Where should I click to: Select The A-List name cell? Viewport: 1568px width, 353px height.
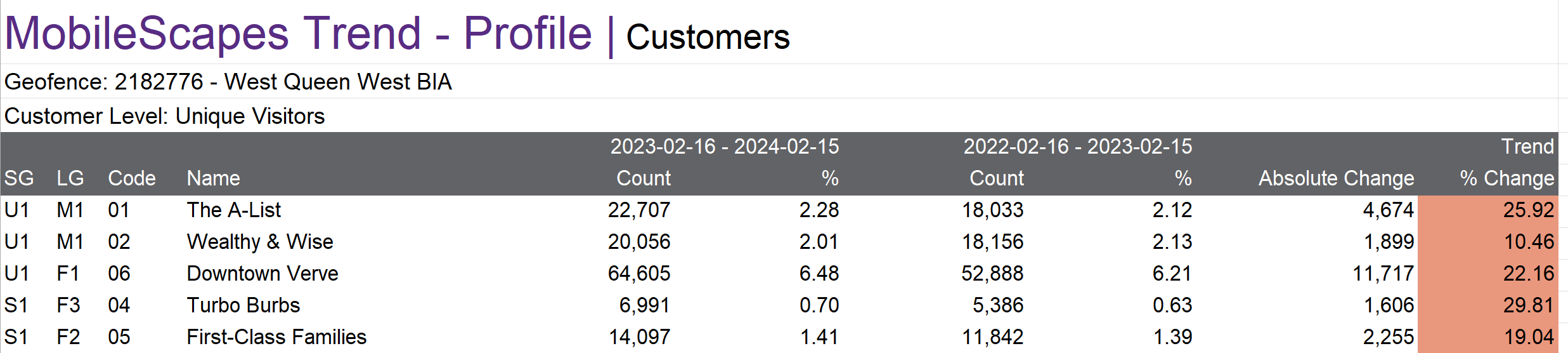pos(234,210)
